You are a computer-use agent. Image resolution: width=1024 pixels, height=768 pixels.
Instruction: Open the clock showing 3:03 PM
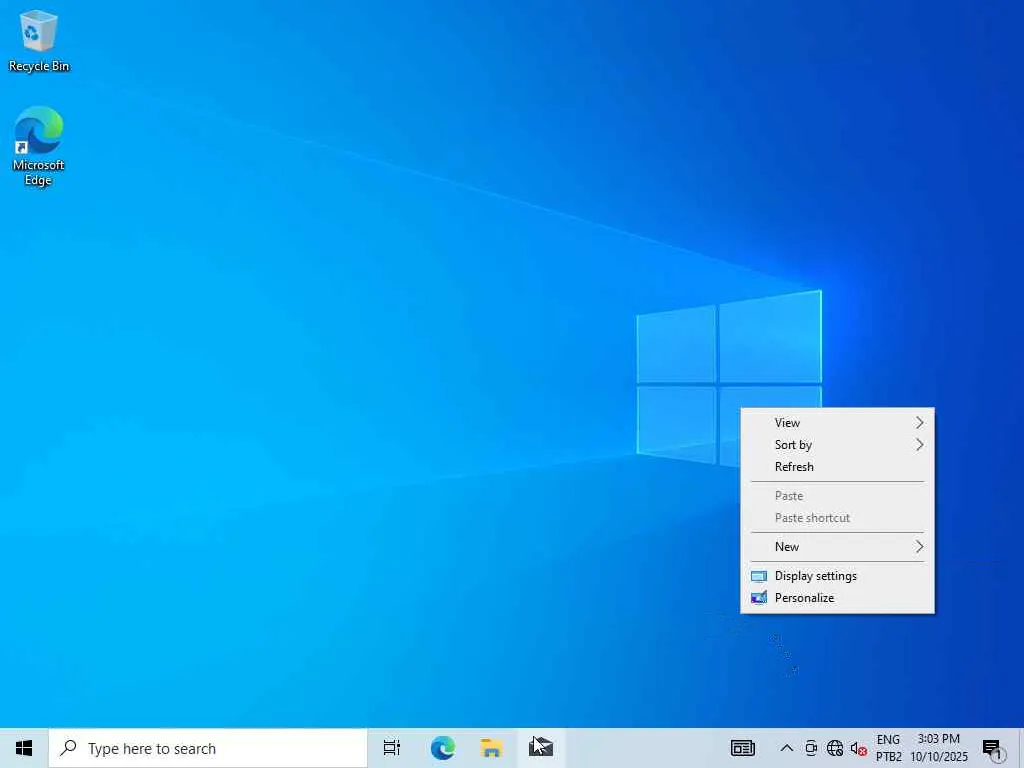(x=939, y=748)
